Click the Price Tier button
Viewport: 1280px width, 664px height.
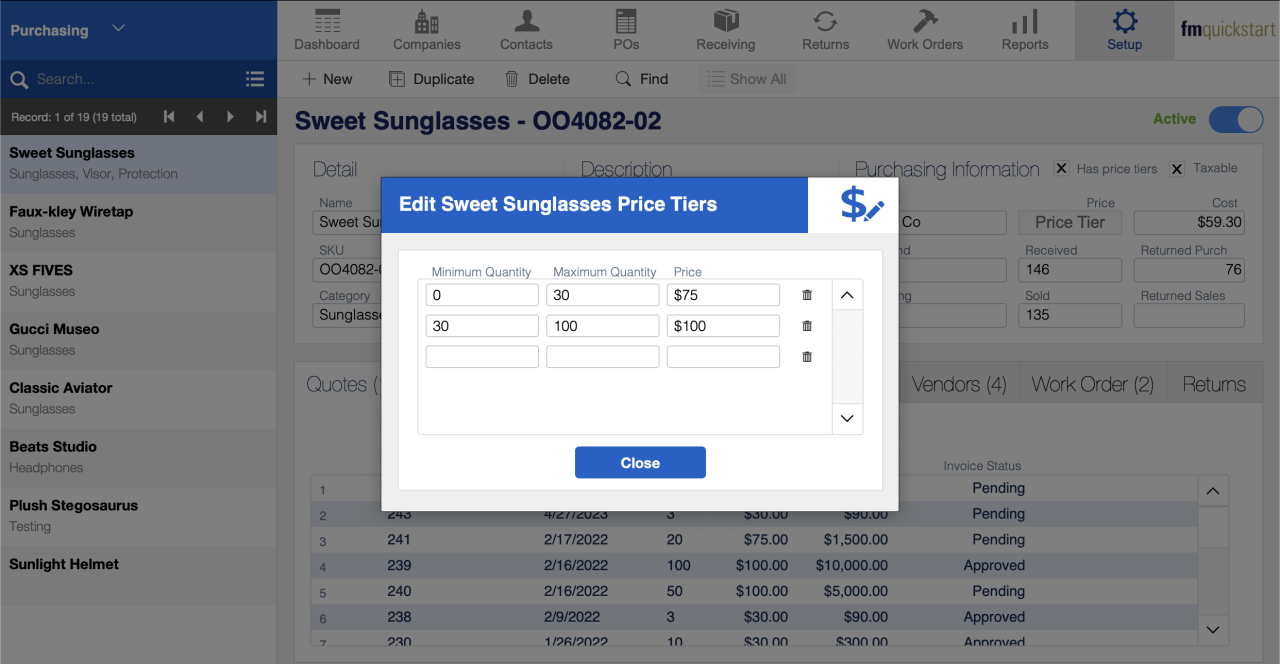1070,222
